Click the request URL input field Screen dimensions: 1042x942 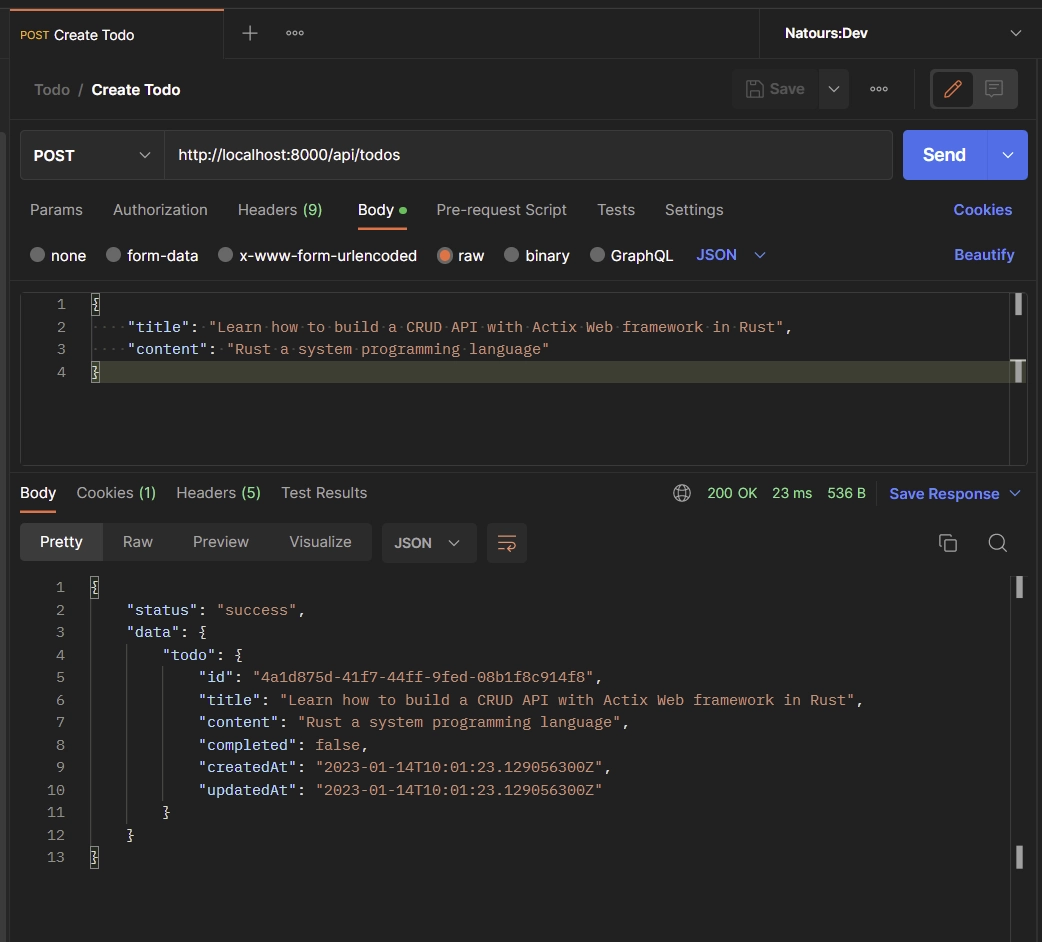pyautogui.click(x=528, y=155)
